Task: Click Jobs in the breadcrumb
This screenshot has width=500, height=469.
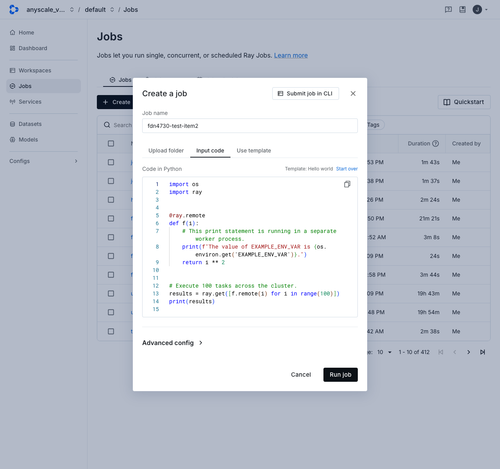Action: 131,10
